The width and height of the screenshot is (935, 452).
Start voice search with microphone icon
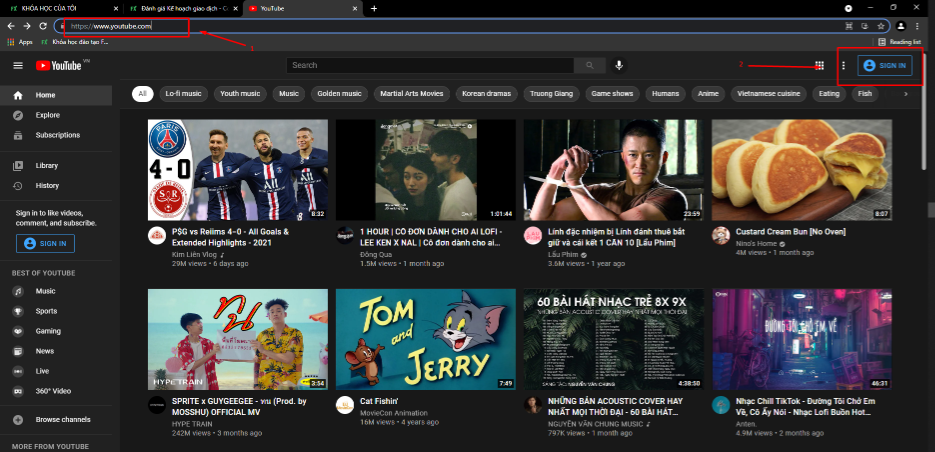(x=619, y=65)
